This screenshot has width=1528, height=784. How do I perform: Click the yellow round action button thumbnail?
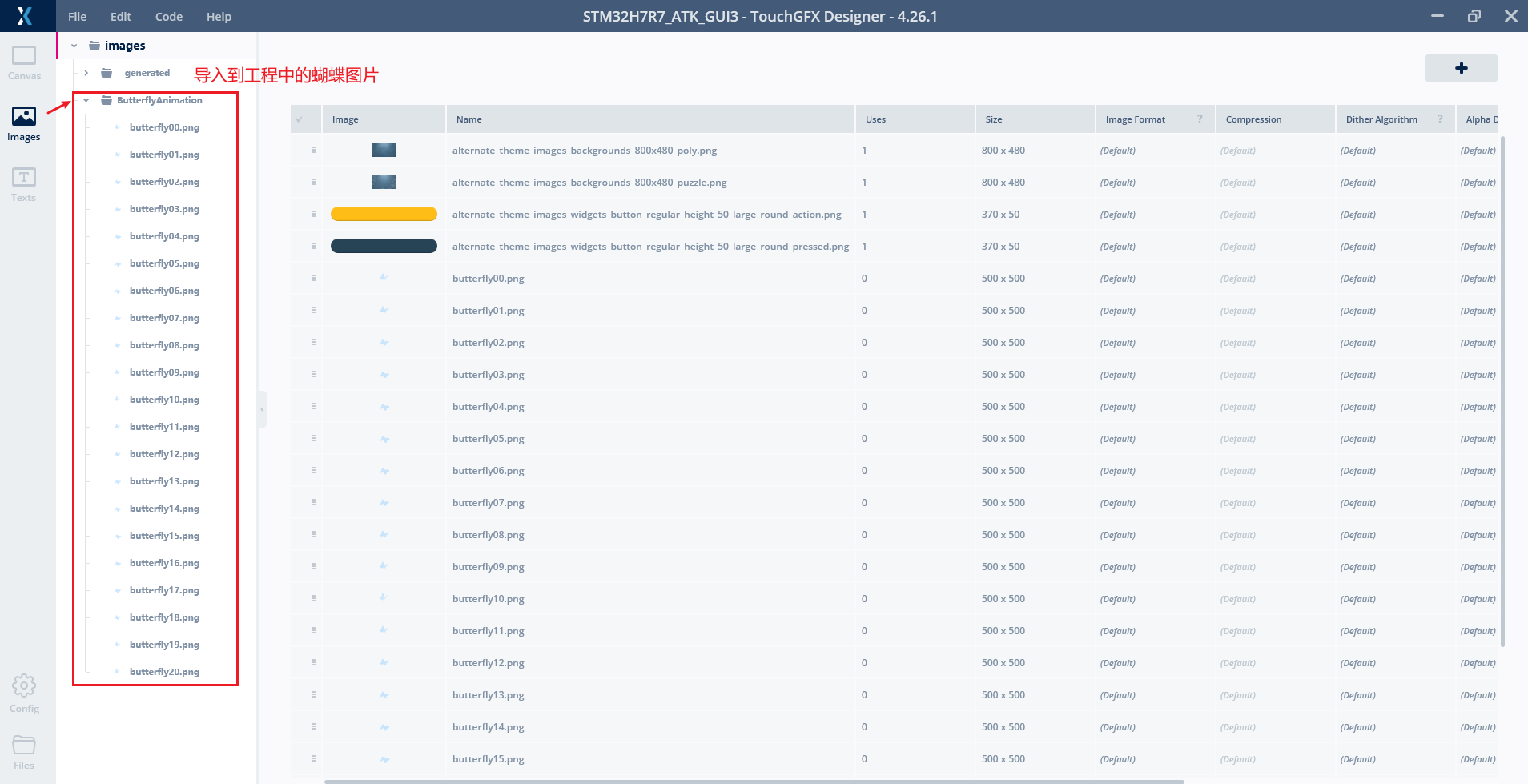[x=384, y=214]
